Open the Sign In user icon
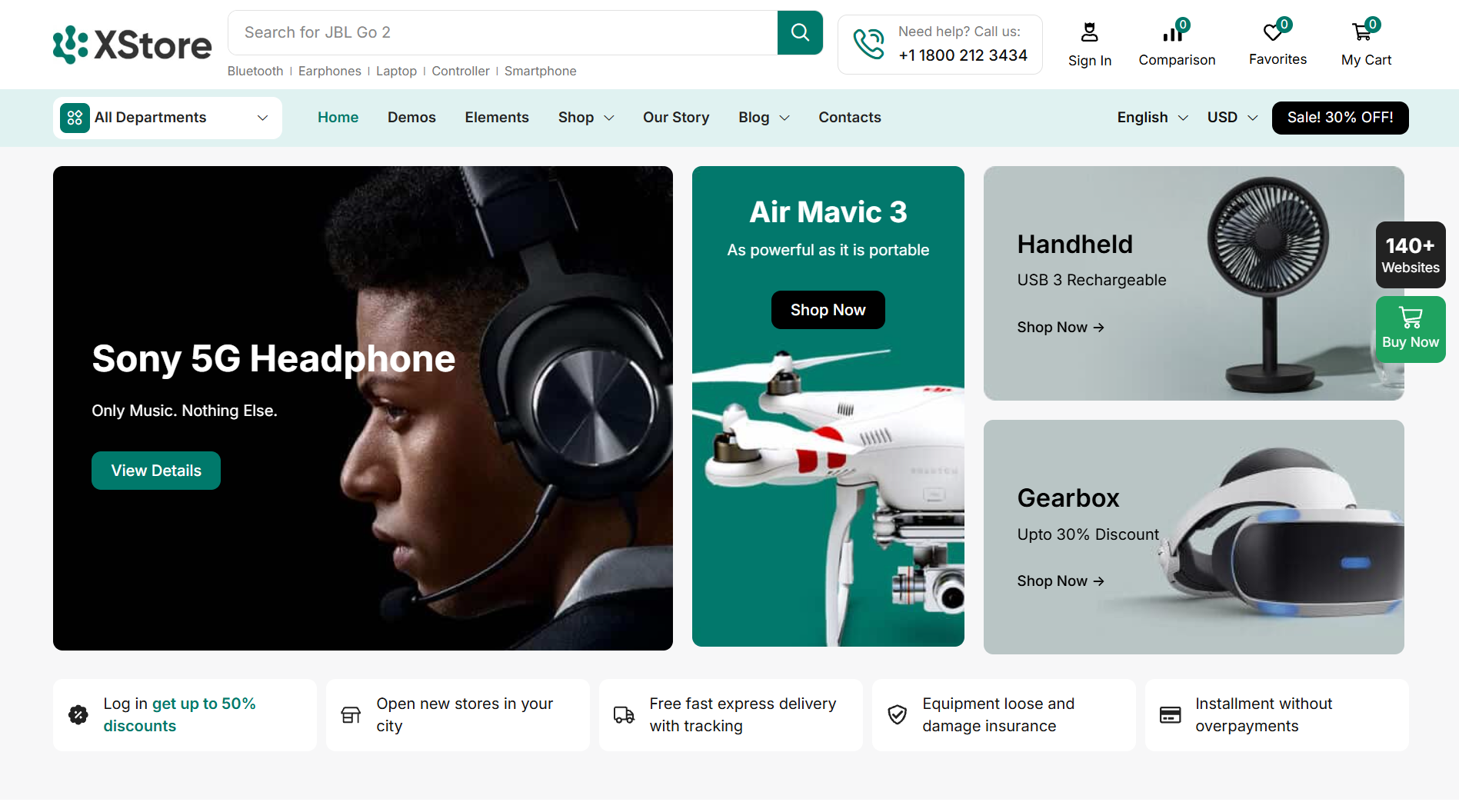The image size is (1459, 812). (1090, 32)
